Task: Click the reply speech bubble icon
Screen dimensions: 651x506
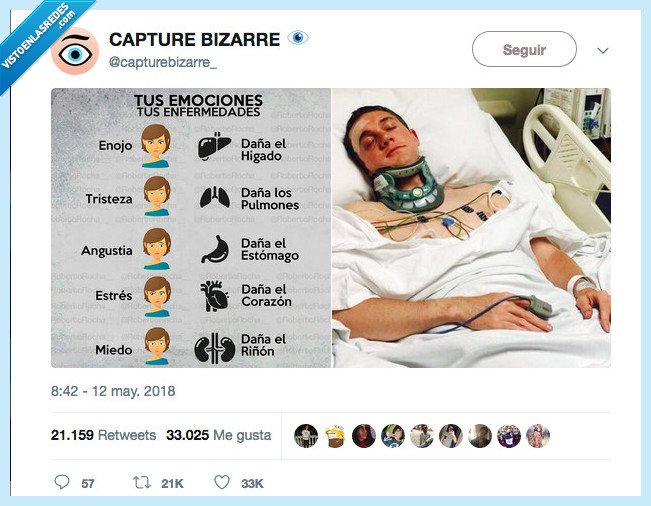Action: click(x=62, y=482)
